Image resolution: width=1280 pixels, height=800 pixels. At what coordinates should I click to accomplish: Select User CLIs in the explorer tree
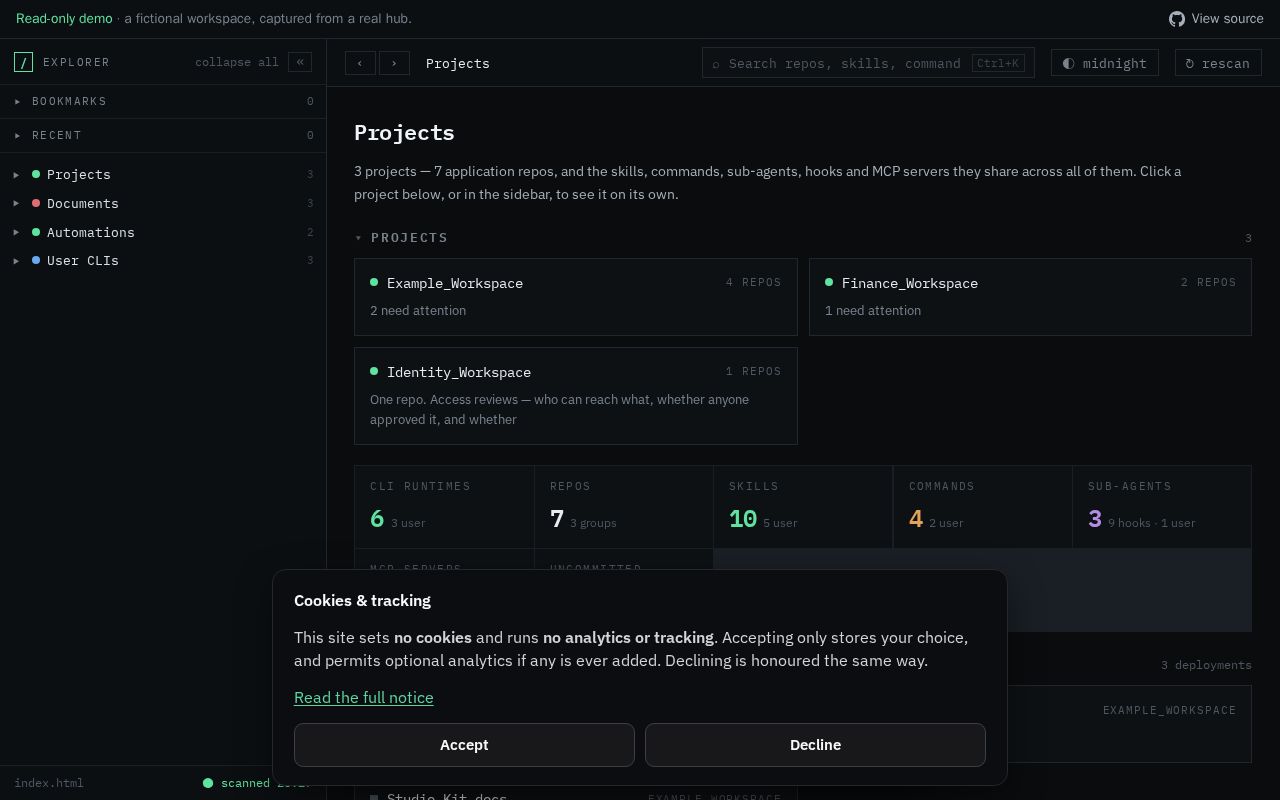pyautogui.click(x=83, y=261)
